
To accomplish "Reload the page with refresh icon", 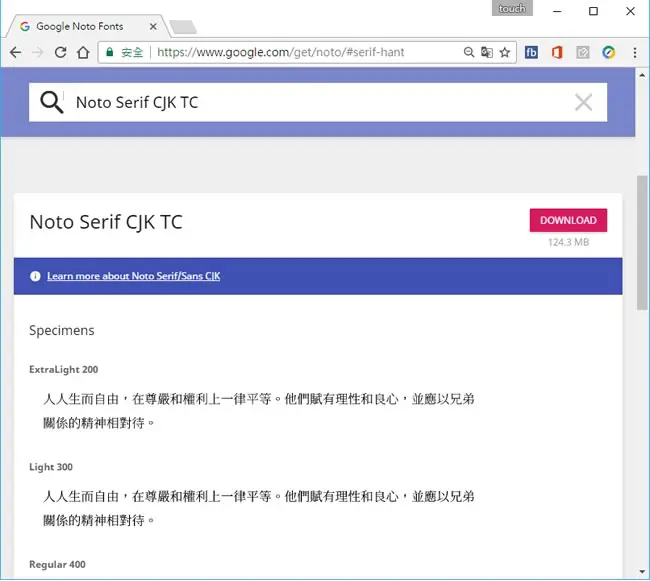I will 61,52.
